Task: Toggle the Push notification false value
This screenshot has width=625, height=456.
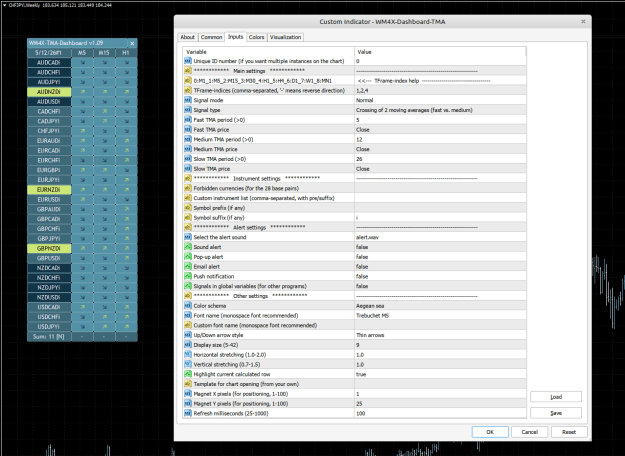Action: (x=440, y=276)
